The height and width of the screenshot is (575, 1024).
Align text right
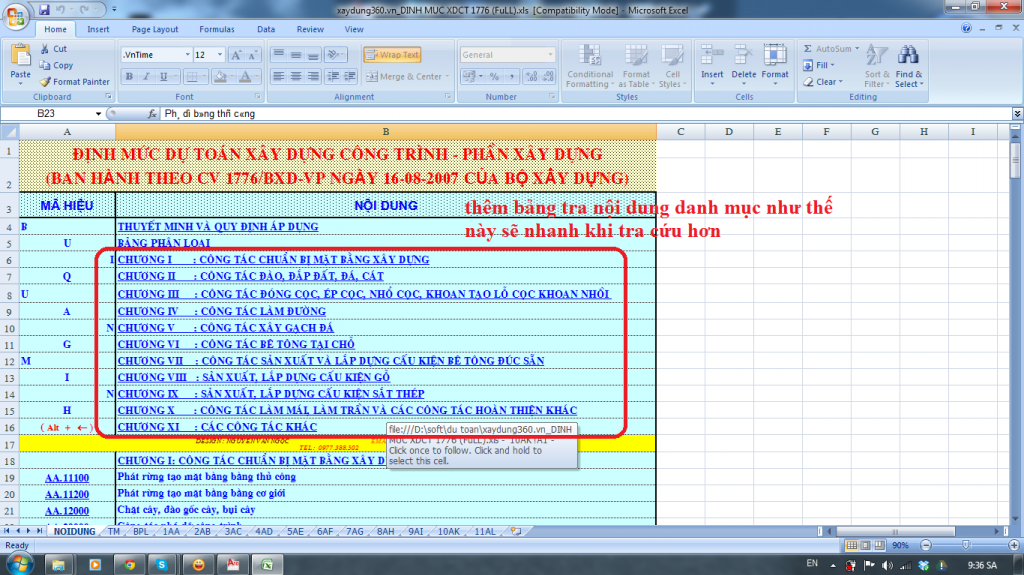click(313, 76)
